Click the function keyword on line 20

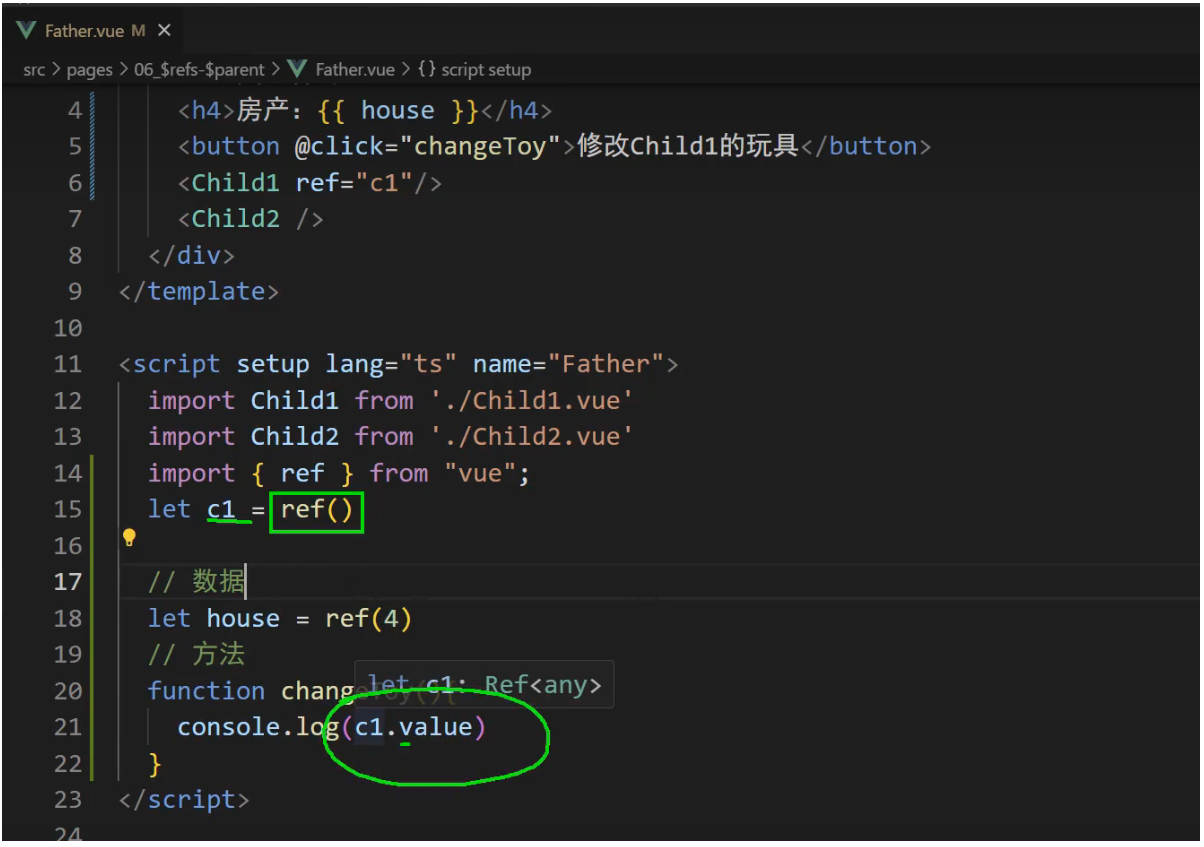[206, 691]
